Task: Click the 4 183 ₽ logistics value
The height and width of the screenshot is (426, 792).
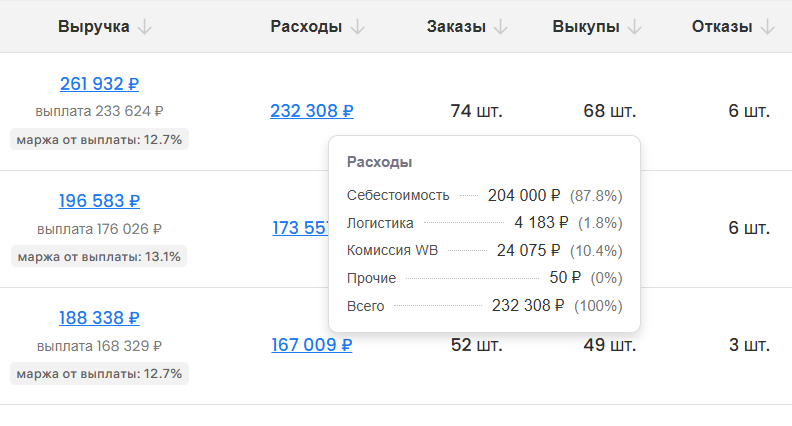Action: (x=541, y=223)
